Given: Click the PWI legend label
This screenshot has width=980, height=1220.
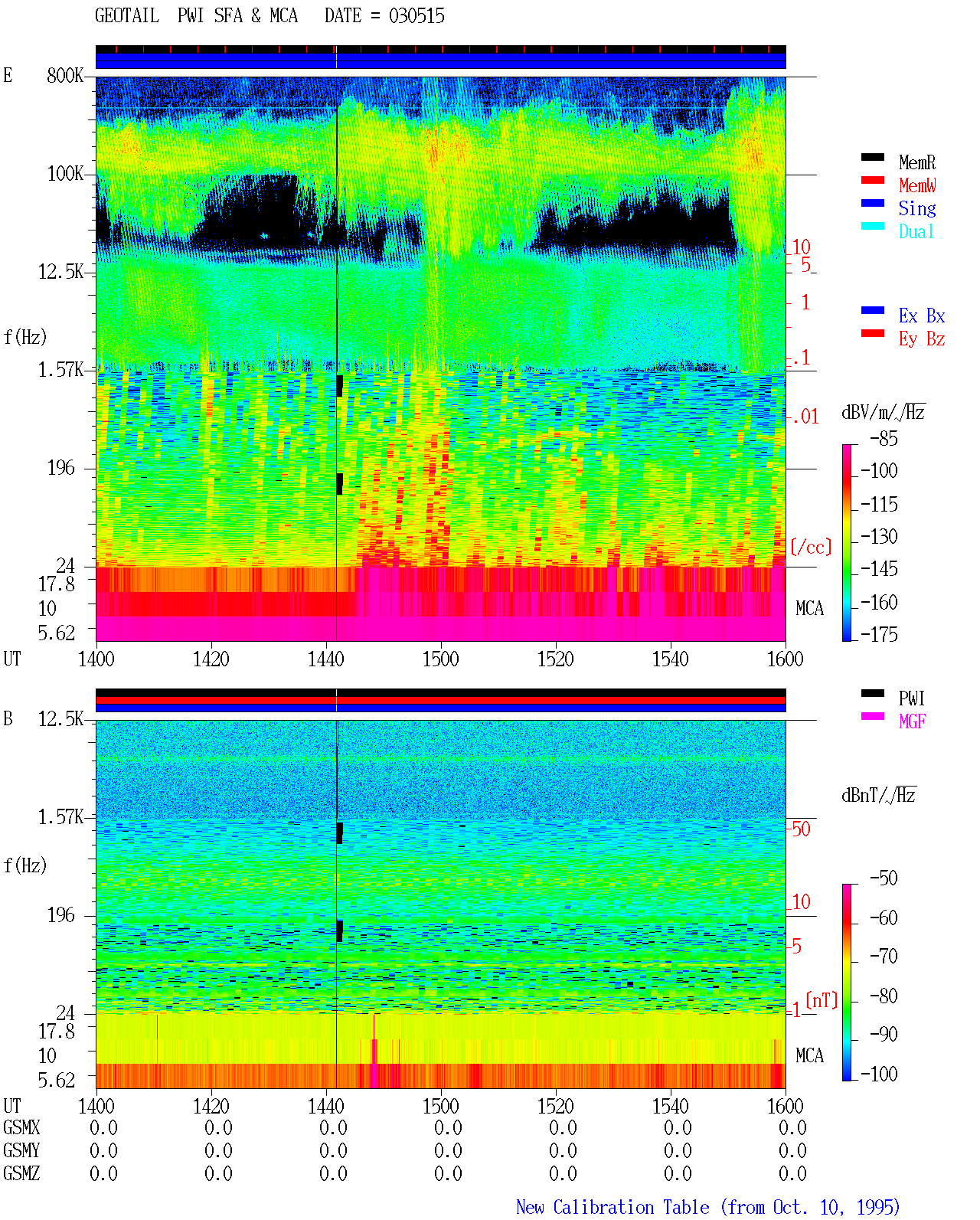Looking at the screenshot, I should pos(912,698).
